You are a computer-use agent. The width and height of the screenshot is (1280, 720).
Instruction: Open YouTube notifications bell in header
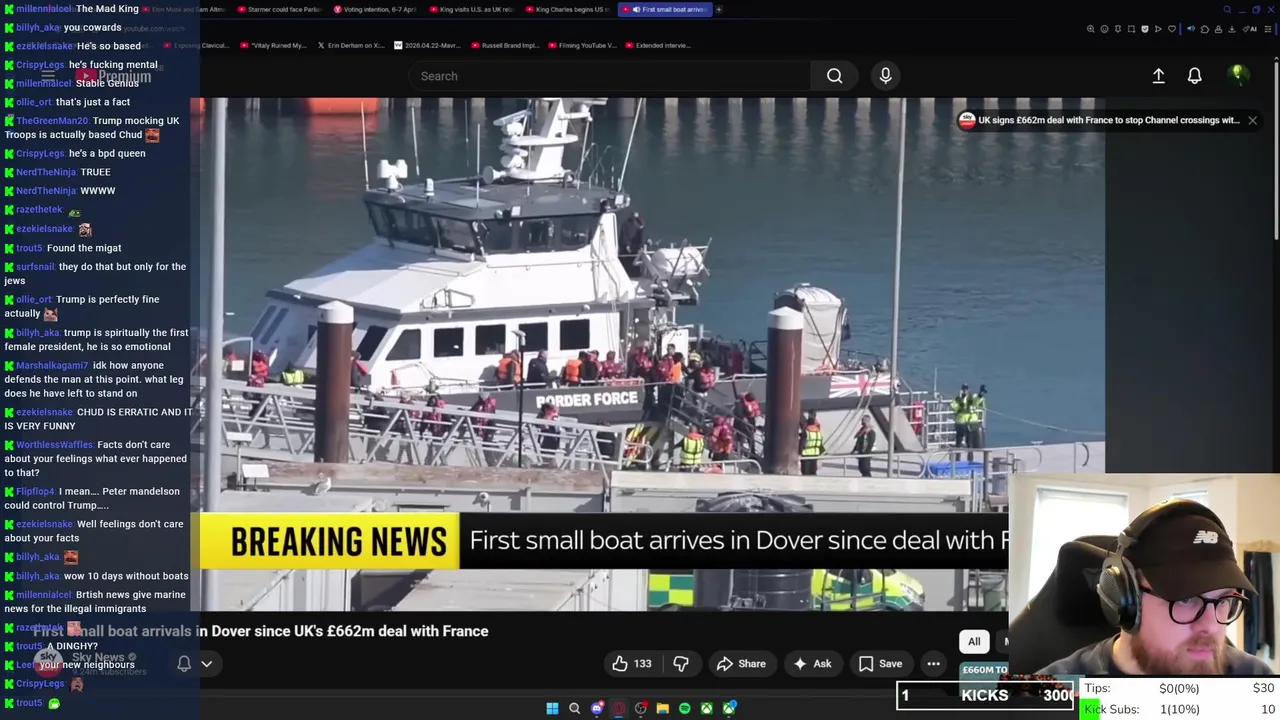(x=1194, y=76)
